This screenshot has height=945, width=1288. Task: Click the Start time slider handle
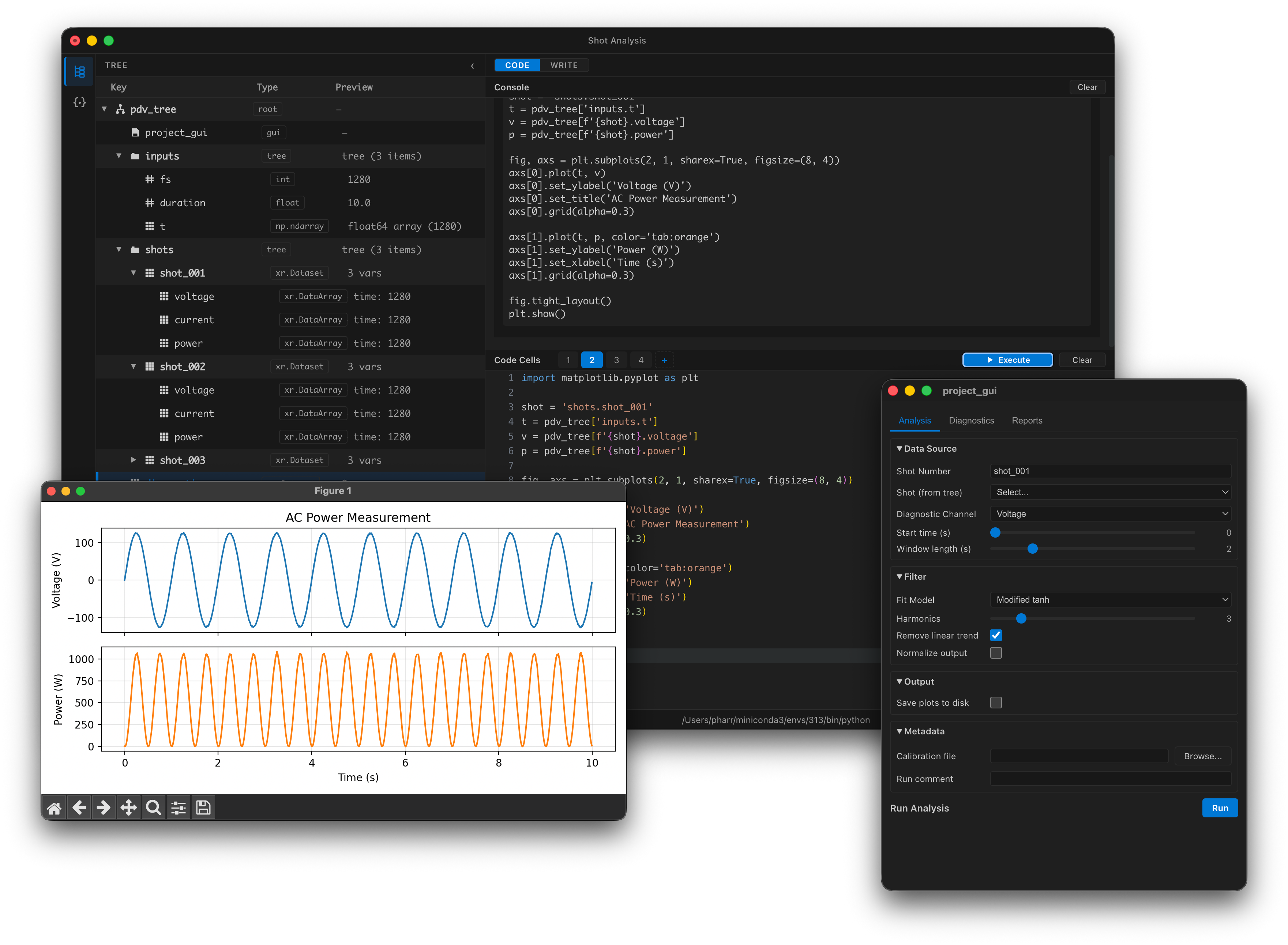pyautogui.click(x=996, y=533)
